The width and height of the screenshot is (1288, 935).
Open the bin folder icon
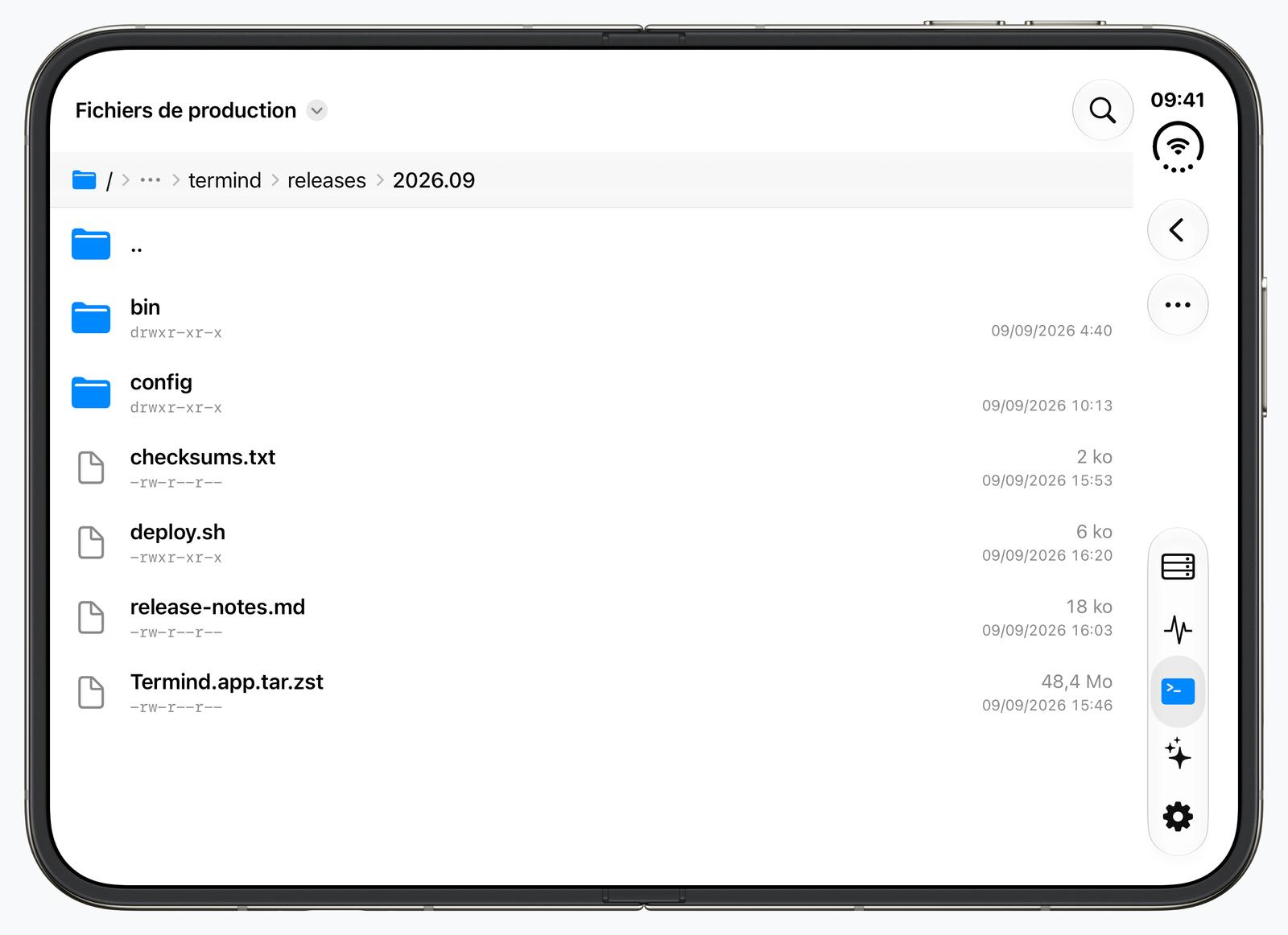(91, 318)
